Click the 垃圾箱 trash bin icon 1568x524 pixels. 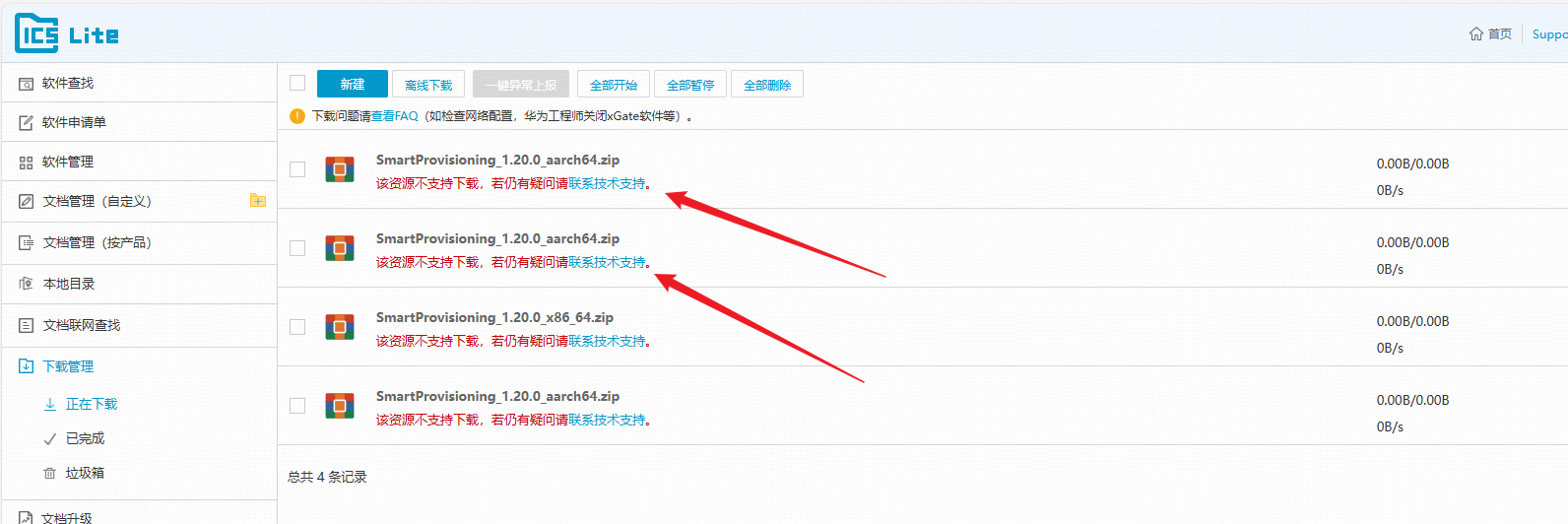pos(50,473)
